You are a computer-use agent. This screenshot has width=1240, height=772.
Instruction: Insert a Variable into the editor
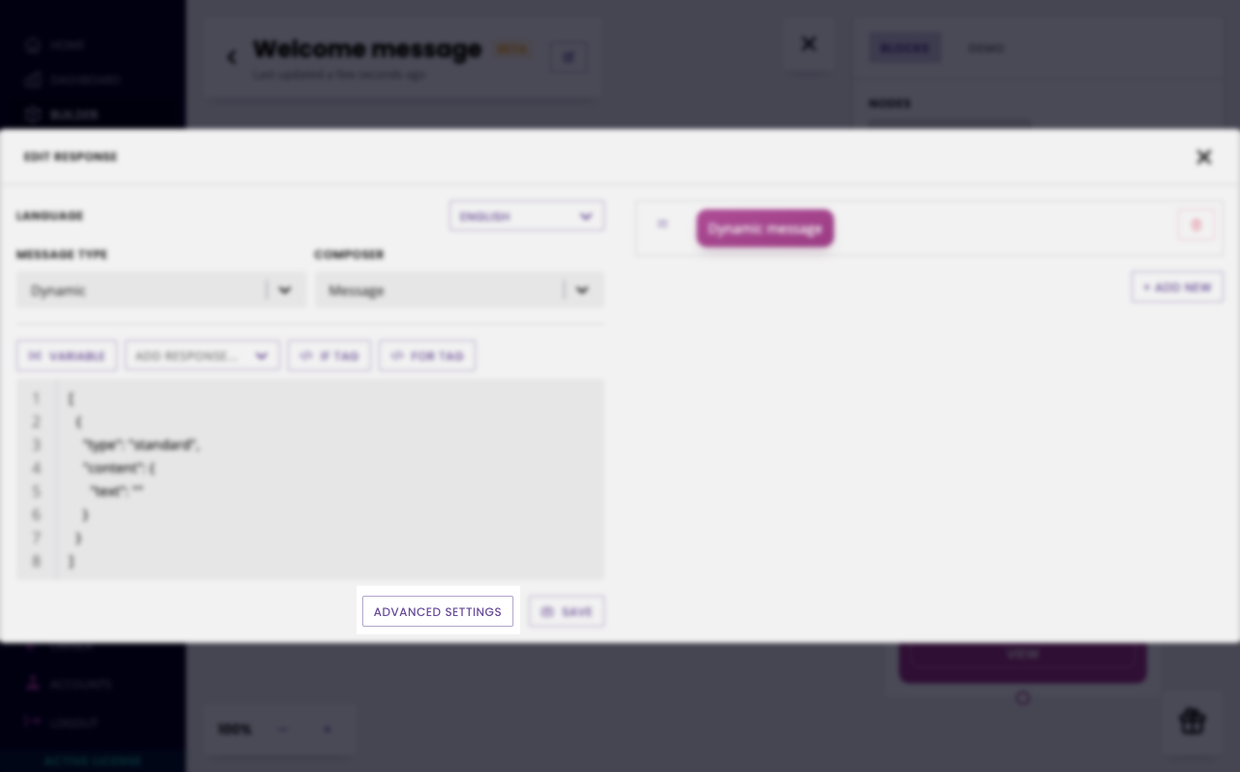coord(66,356)
